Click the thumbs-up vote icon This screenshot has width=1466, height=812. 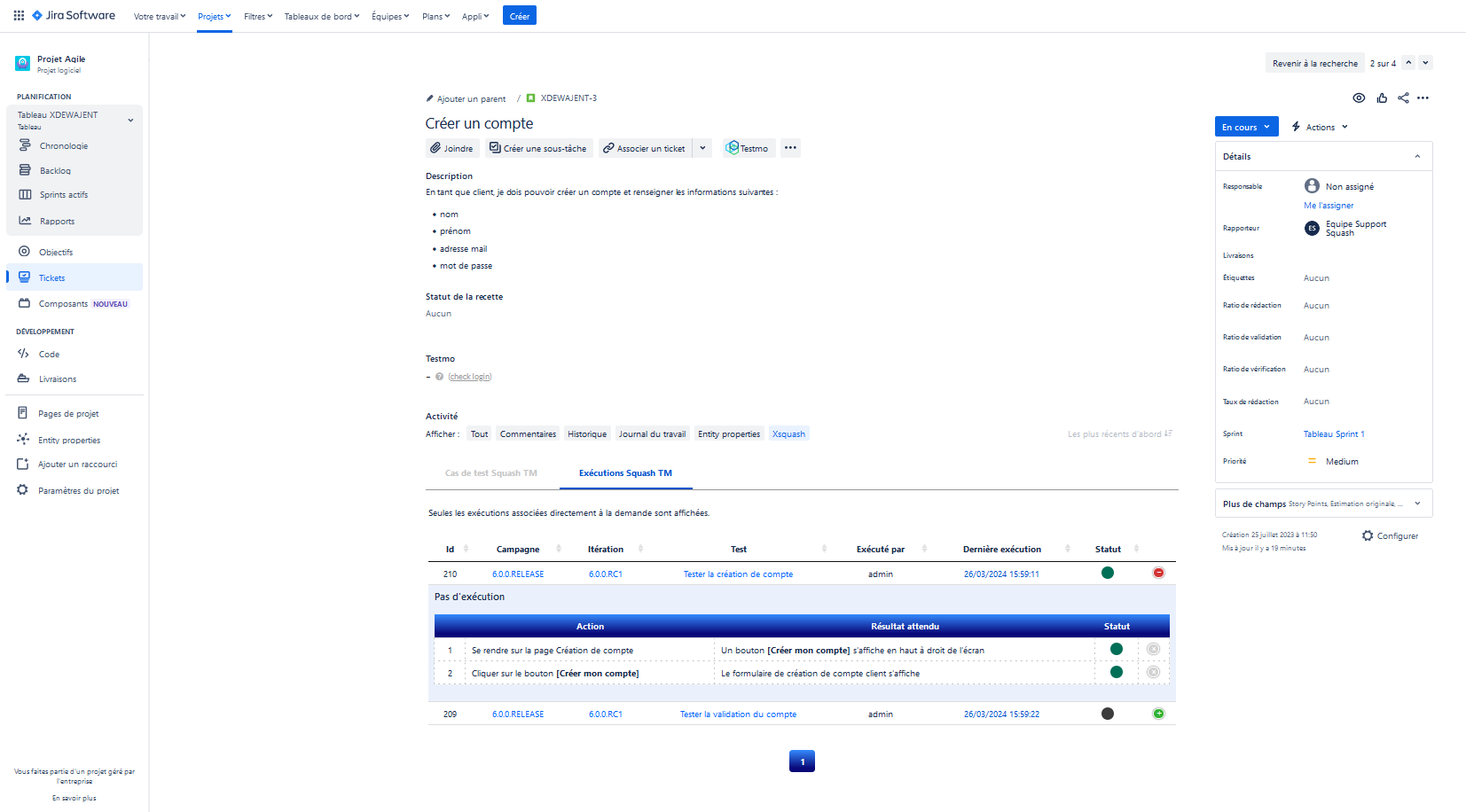coord(1382,98)
